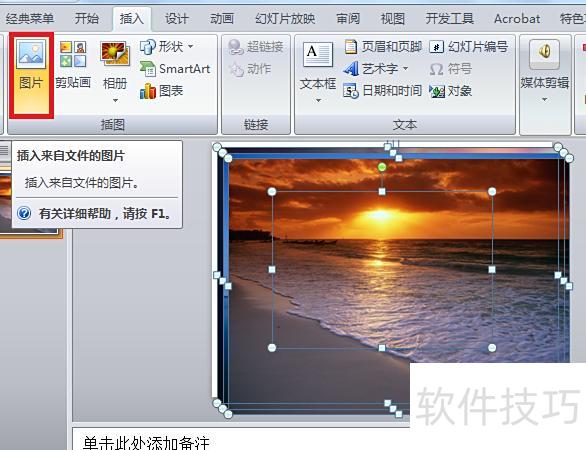Open the 开发工具 tab
Viewport: 586px width, 450px height.
click(x=450, y=18)
